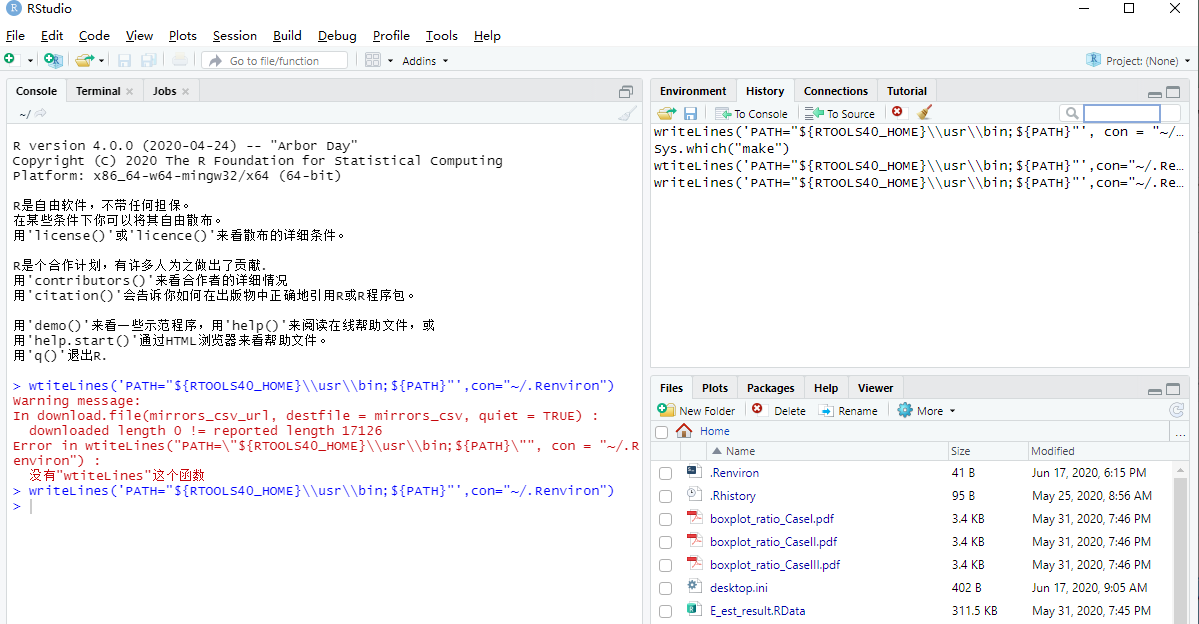This screenshot has width=1199, height=624.
Task: Clear all history with broom icon
Action: point(924,112)
